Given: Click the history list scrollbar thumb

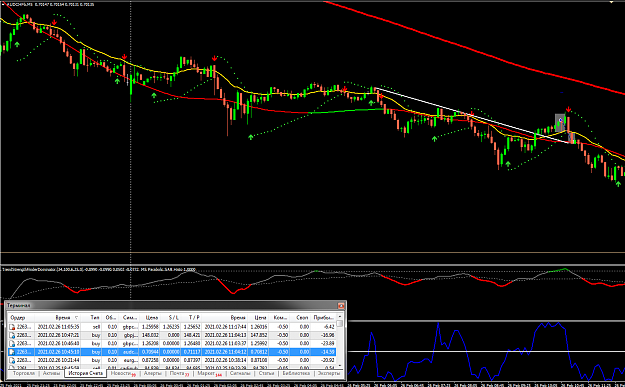Looking at the screenshot, I should 339,324.
